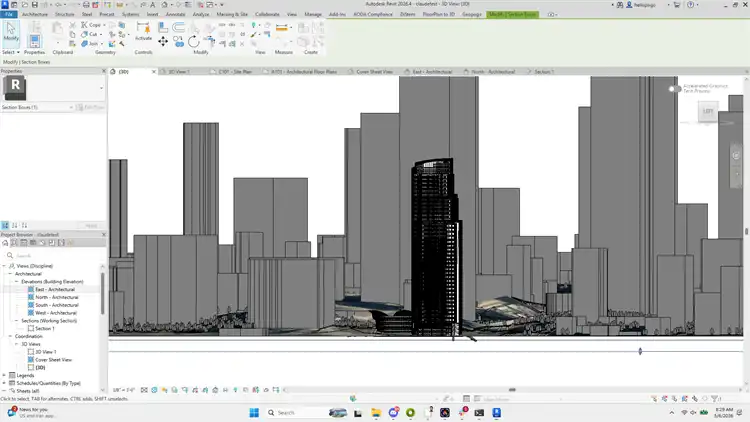
Task: Click the signed-in user account name
Action: click(x=645, y=5)
